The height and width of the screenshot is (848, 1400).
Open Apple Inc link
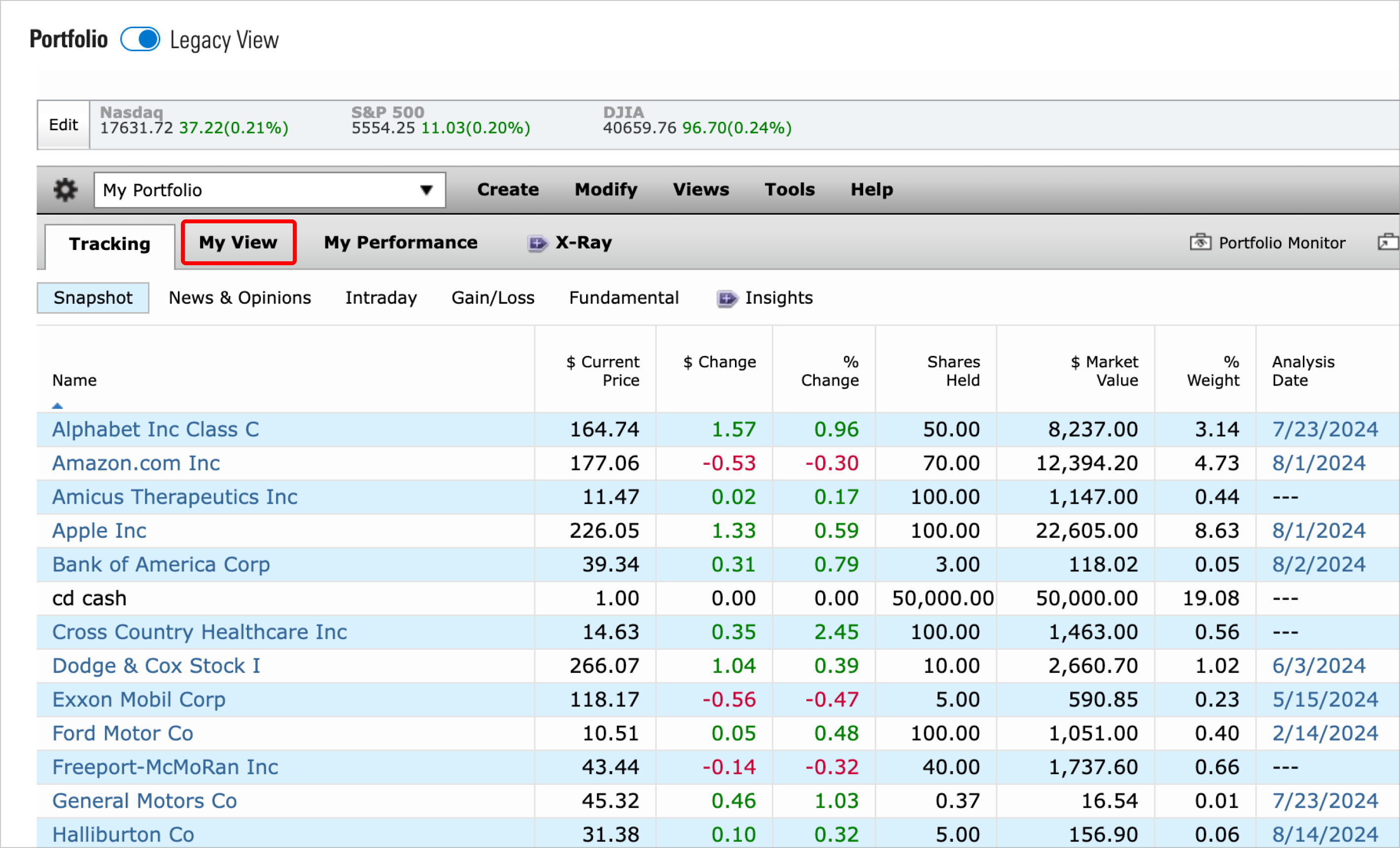pyautogui.click(x=100, y=531)
